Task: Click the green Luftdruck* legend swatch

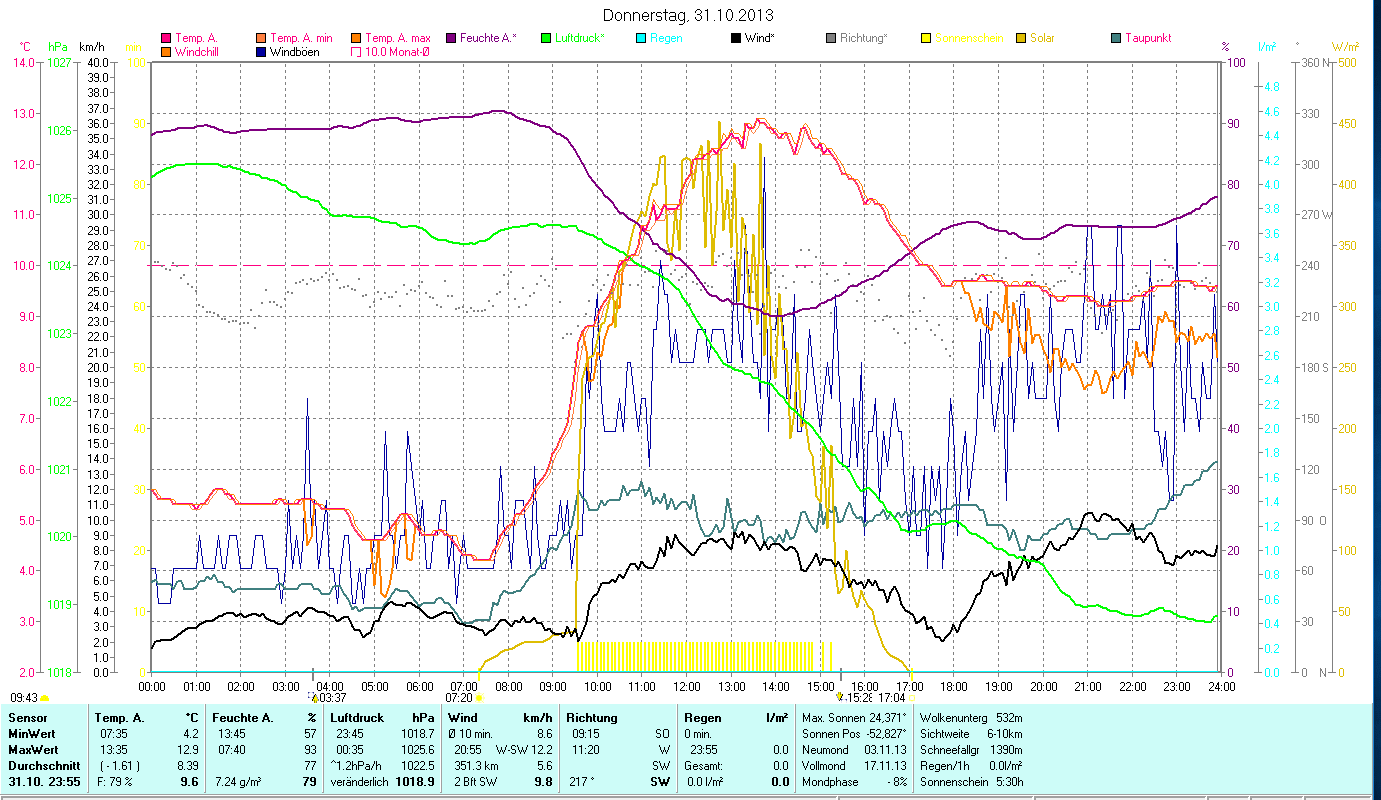Action: tap(546, 39)
